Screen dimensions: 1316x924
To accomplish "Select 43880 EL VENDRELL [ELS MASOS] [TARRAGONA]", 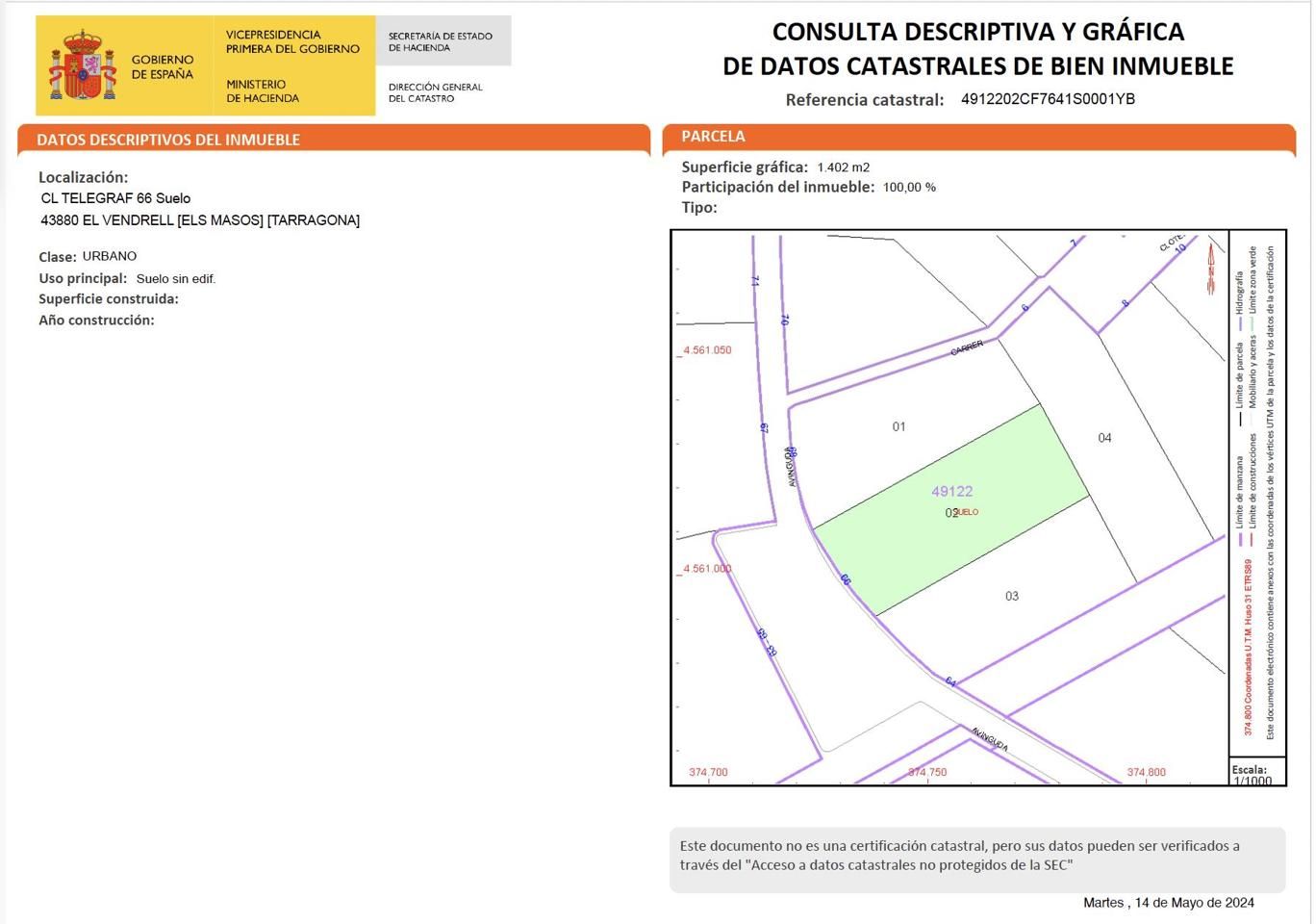I will [200, 220].
